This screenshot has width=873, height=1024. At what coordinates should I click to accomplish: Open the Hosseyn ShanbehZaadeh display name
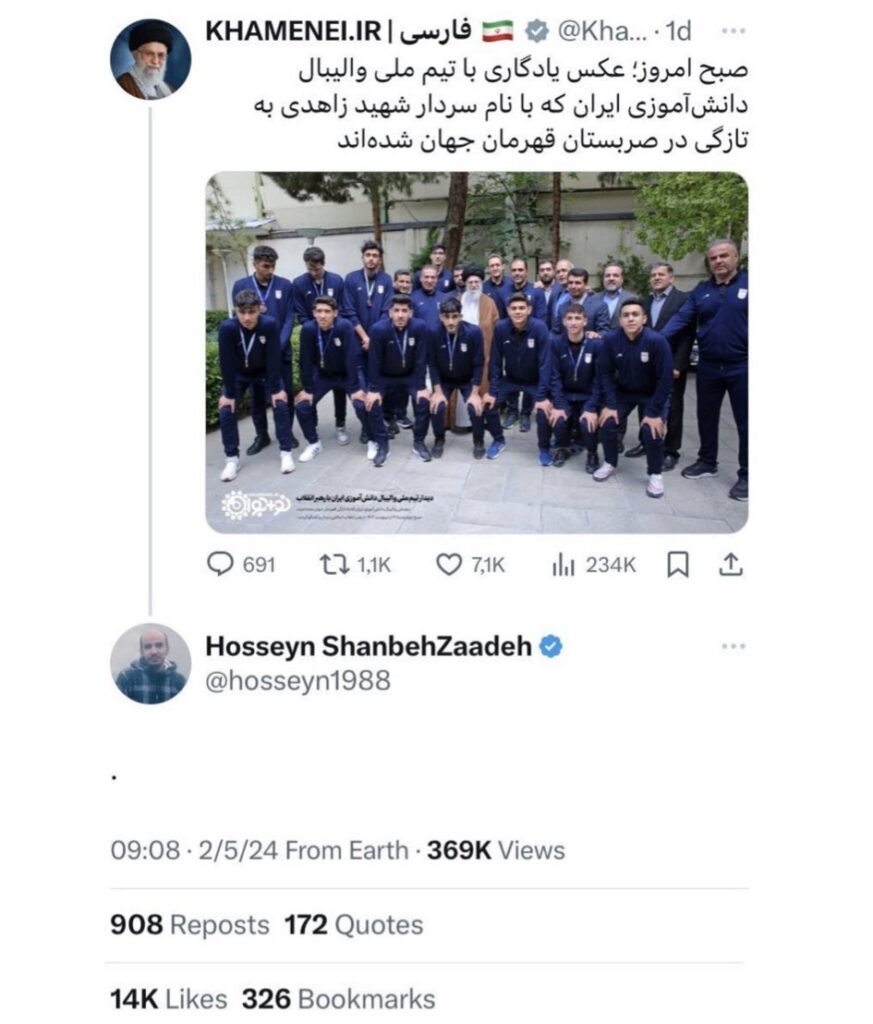369,647
